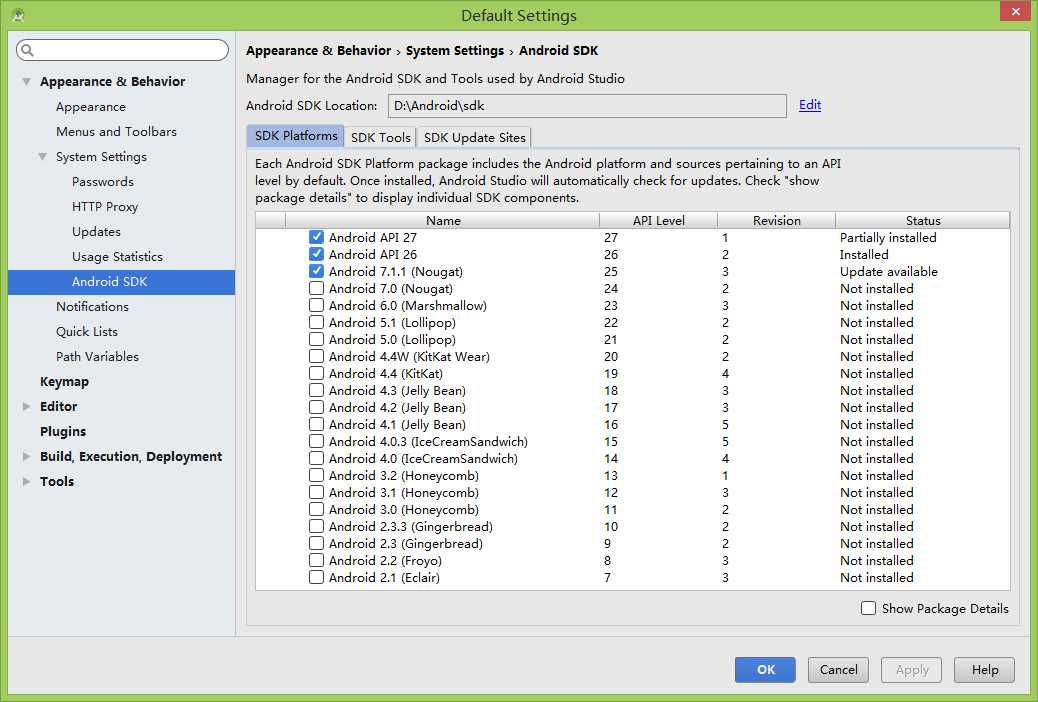Viewport: 1038px width, 702px height.
Task: Sort table by Name column header
Action: pyautogui.click(x=443, y=221)
